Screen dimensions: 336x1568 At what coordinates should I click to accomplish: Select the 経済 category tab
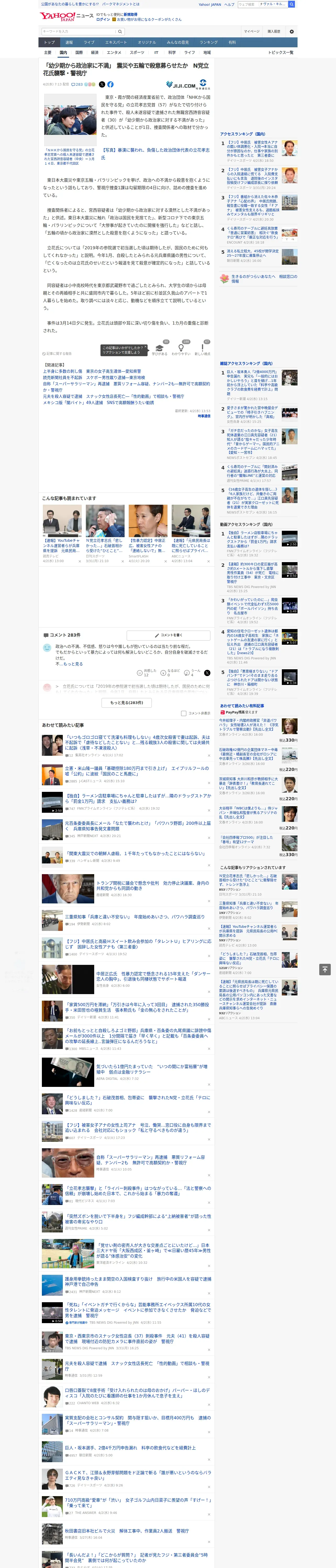pyautogui.click(x=94, y=53)
